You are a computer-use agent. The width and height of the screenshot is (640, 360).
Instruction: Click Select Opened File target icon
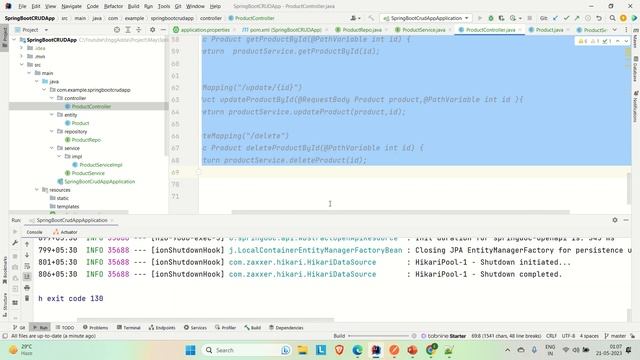click(x=117, y=30)
